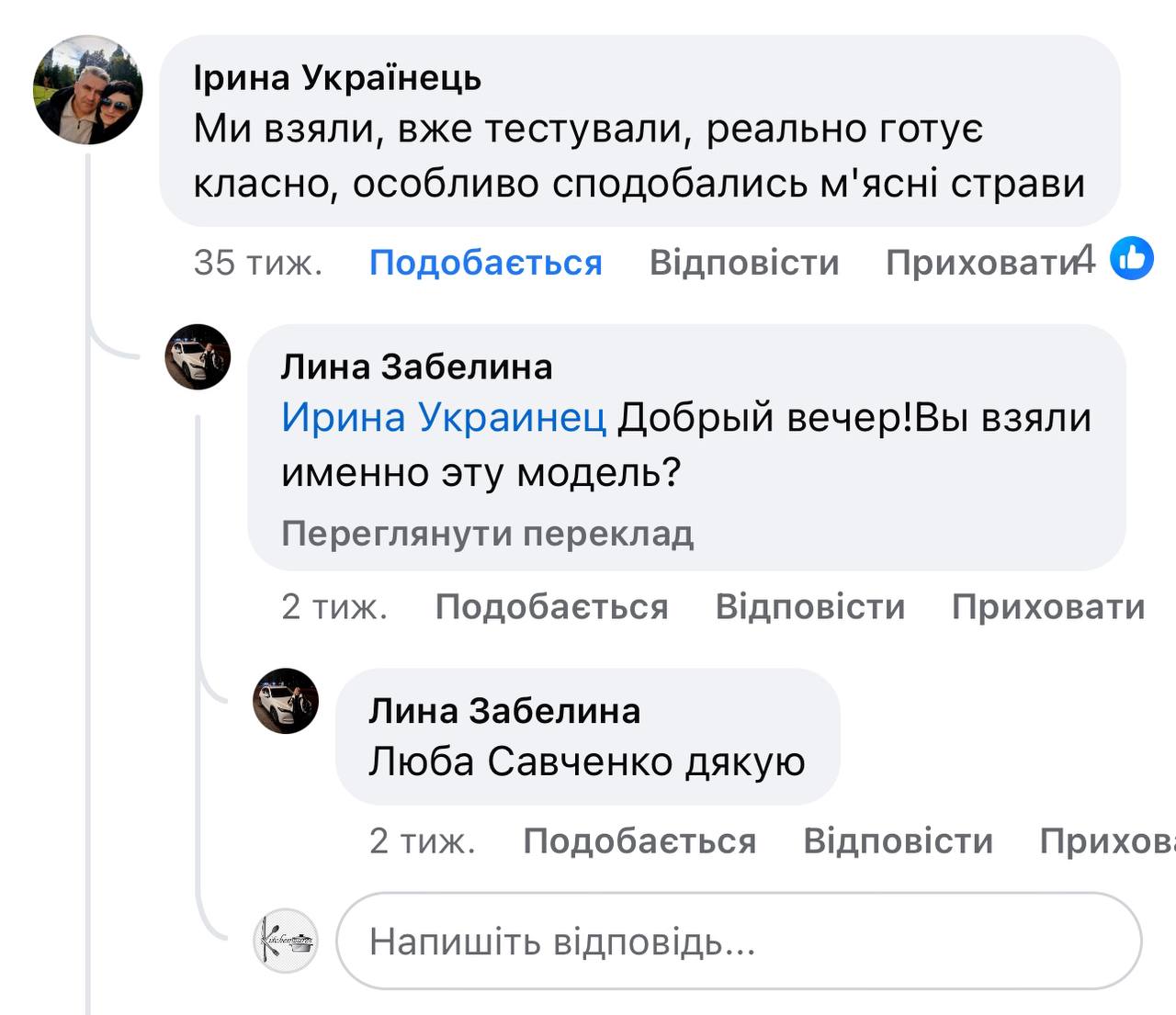Click the 2 тиж. timestamp on the first reply
The height and width of the screenshot is (1015, 1176).
(336, 606)
